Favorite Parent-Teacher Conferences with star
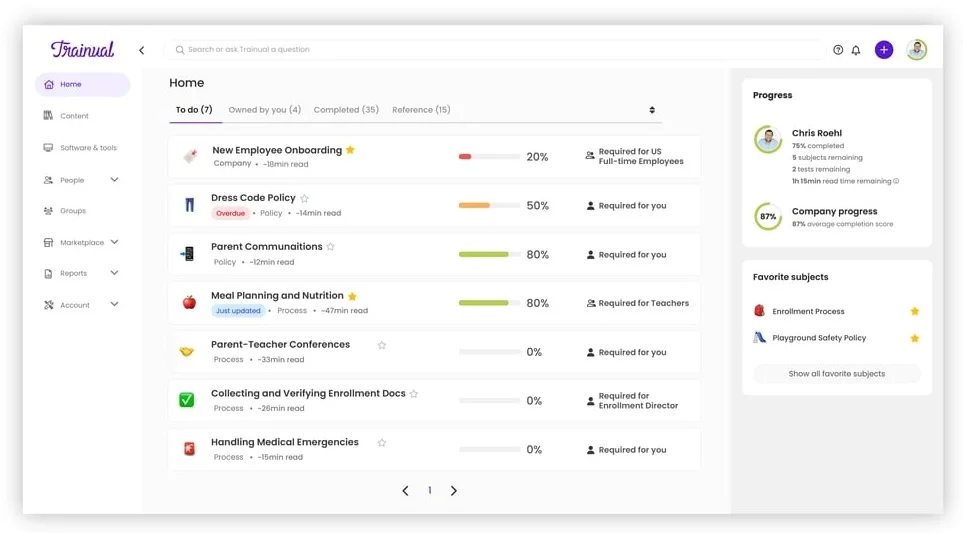963x533 pixels. (382, 345)
